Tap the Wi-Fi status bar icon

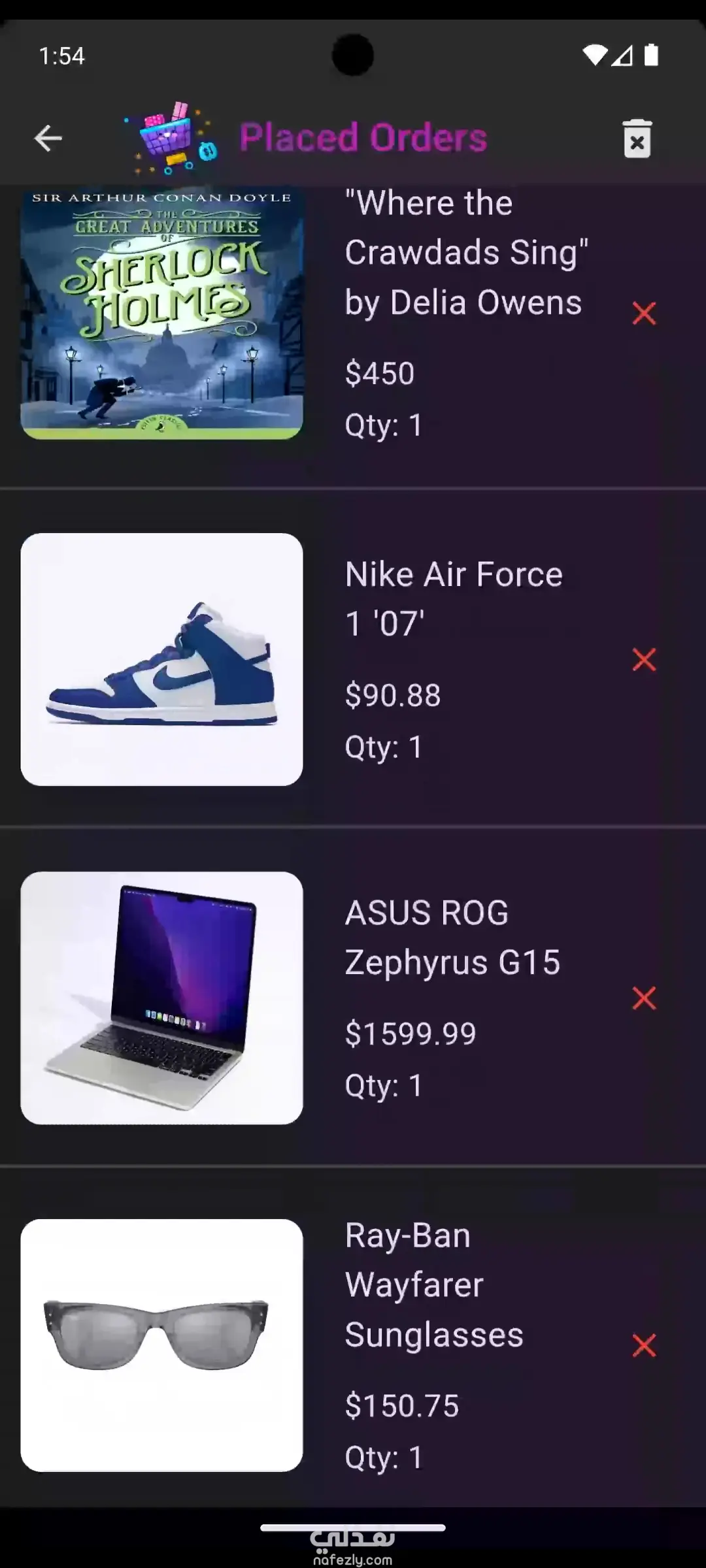click(x=595, y=56)
